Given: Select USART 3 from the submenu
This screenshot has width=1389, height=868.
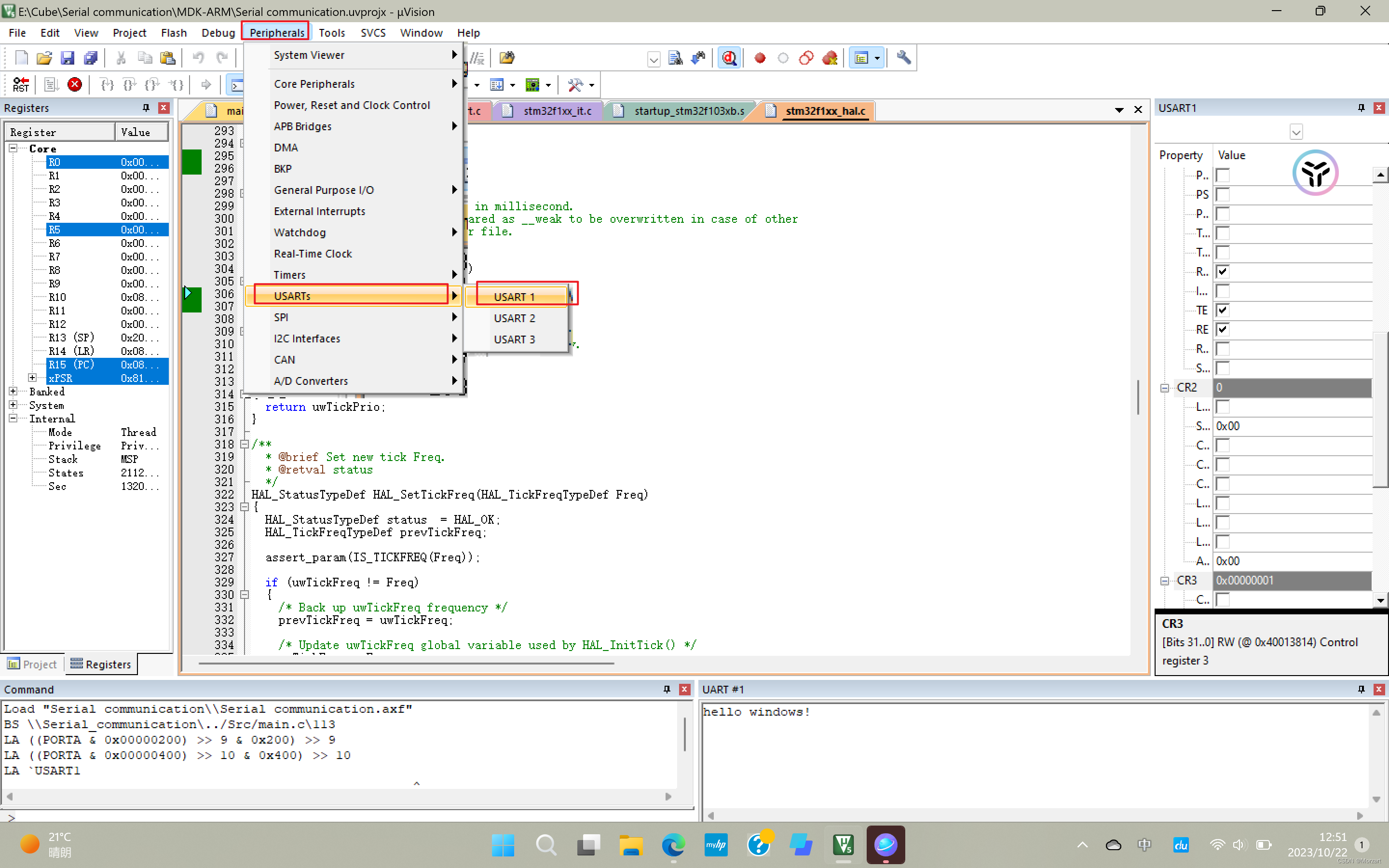Looking at the screenshot, I should tap(515, 339).
